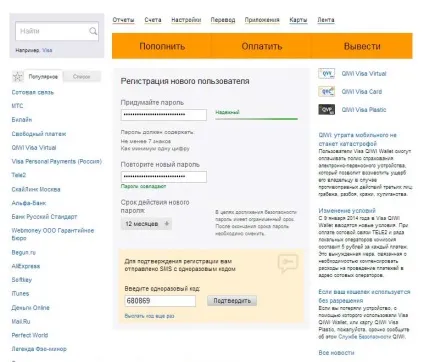Open the Tele2 provider link
Viewport: 424px width, 362px height.
point(19,175)
